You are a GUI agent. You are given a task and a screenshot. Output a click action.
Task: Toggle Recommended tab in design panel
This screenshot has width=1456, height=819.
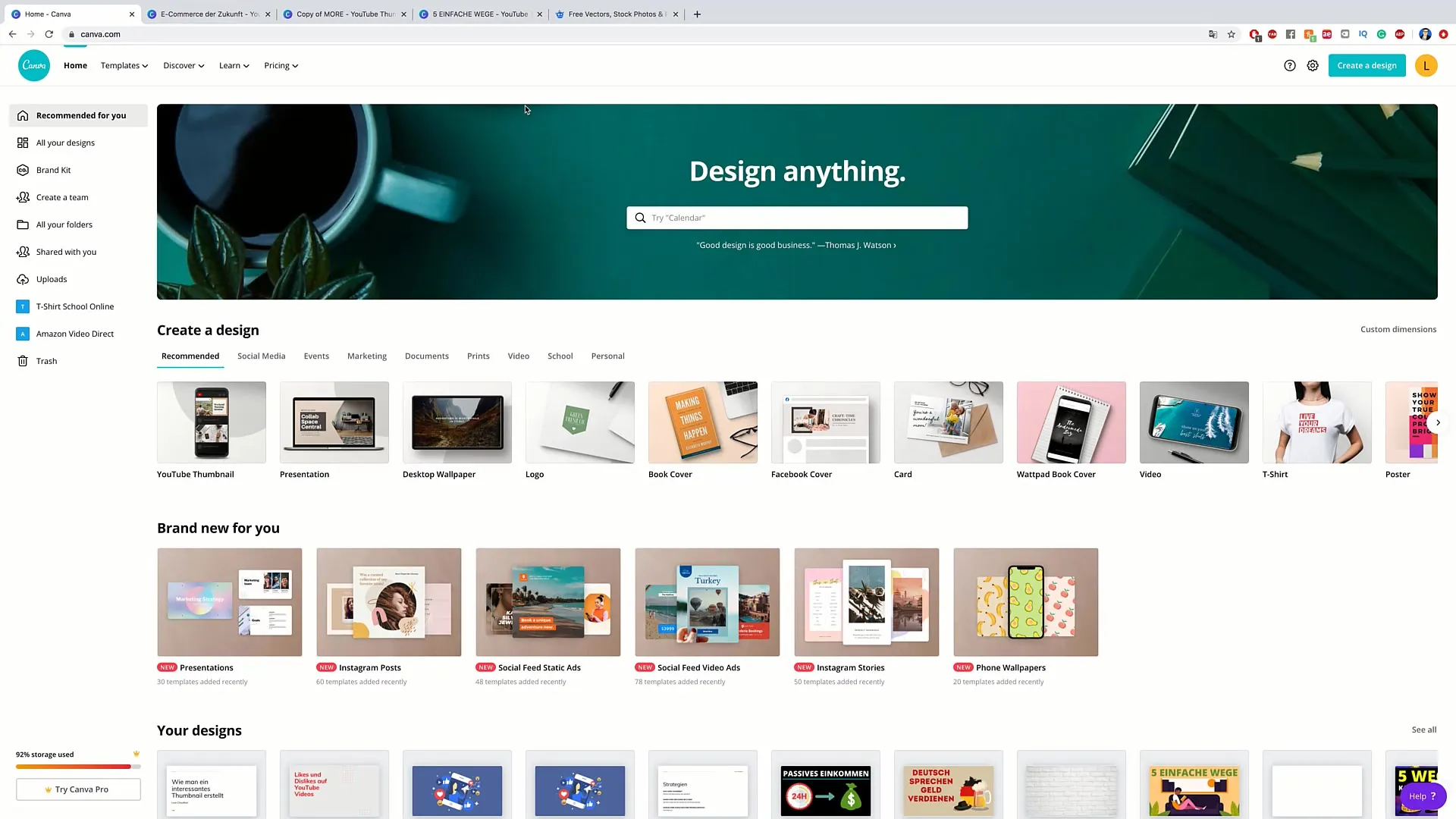[x=189, y=356]
